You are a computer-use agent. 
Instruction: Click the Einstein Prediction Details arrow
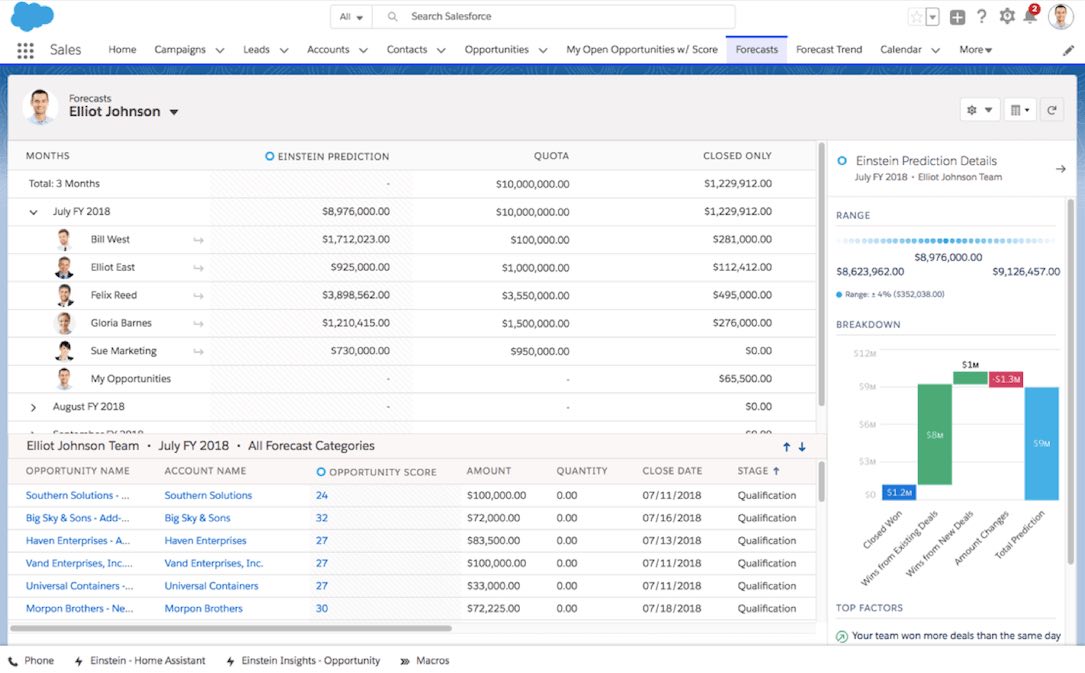coord(1060,169)
